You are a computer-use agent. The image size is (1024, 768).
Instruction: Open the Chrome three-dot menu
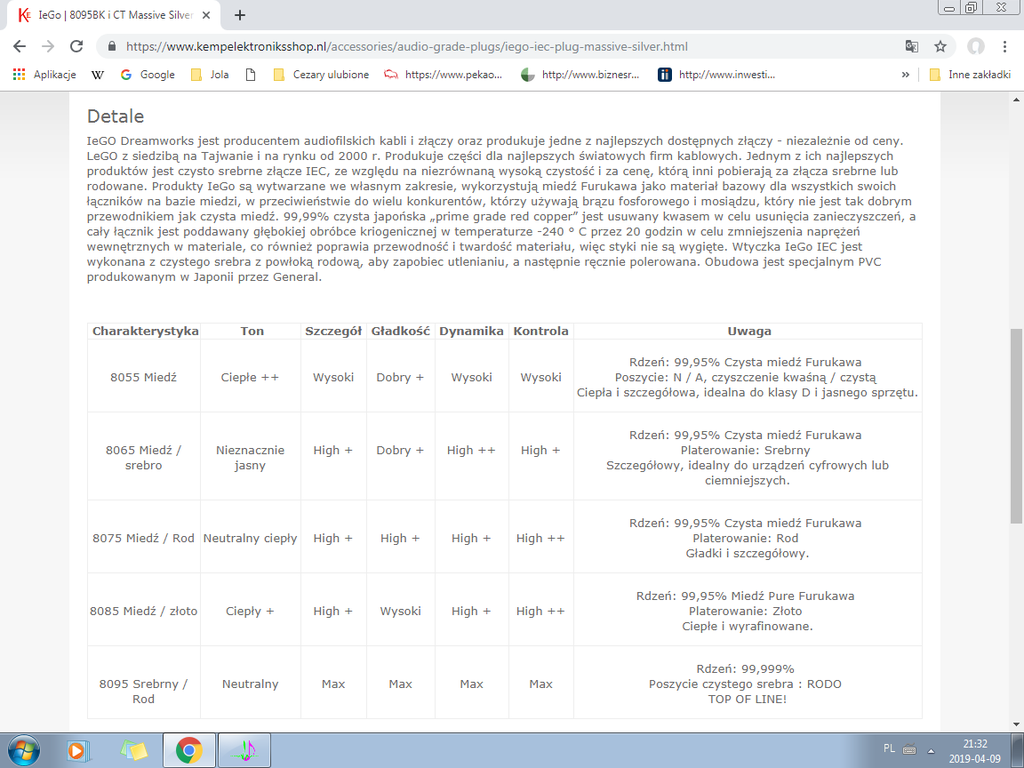(1004, 46)
